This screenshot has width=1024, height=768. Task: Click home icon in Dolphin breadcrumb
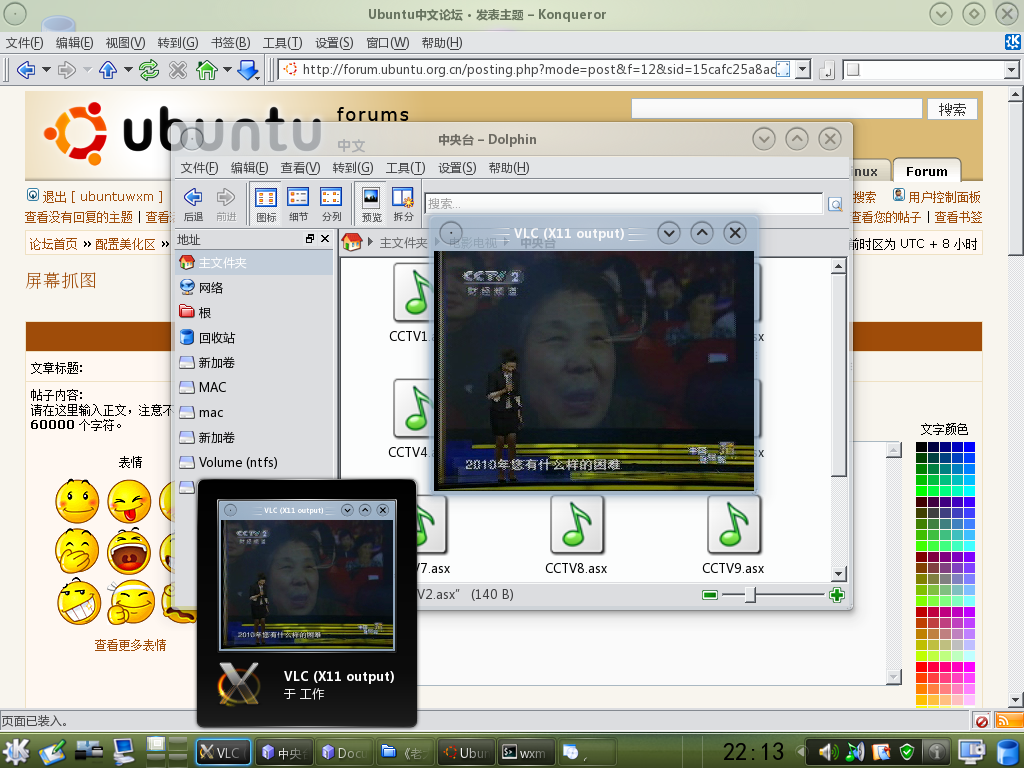(351, 242)
